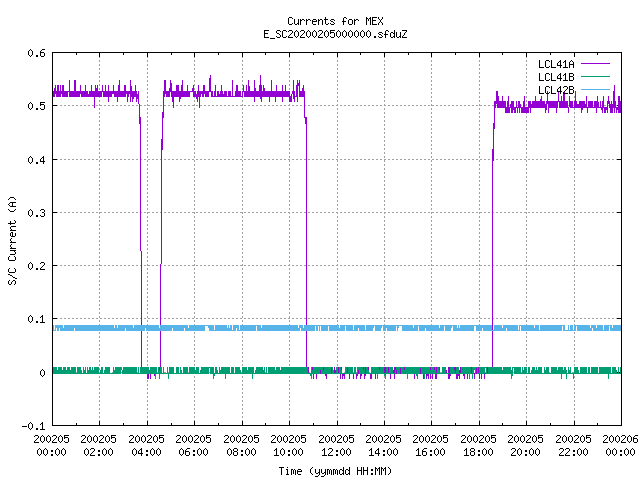Click the 200205 18:00 x-axis tick label
The width and height of the screenshot is (640, 480).
coord(478,445)
